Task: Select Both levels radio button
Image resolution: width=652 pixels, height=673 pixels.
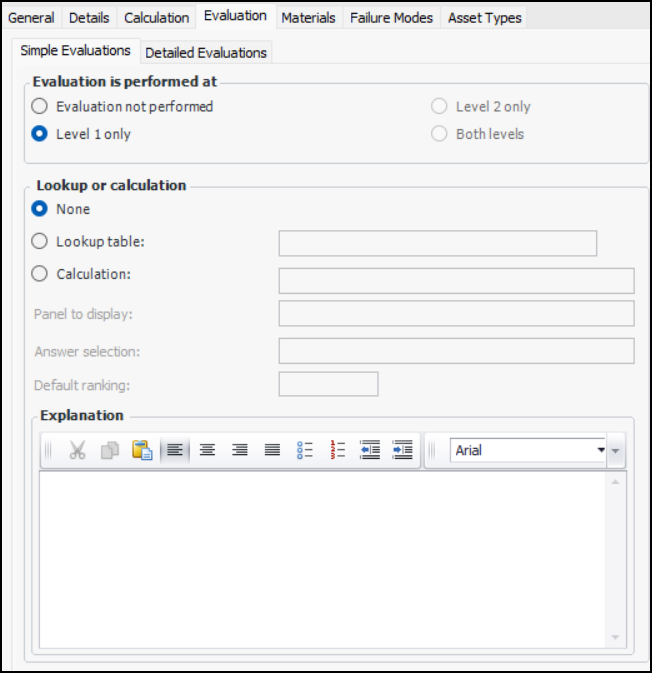Action: (x=439, y=133)
